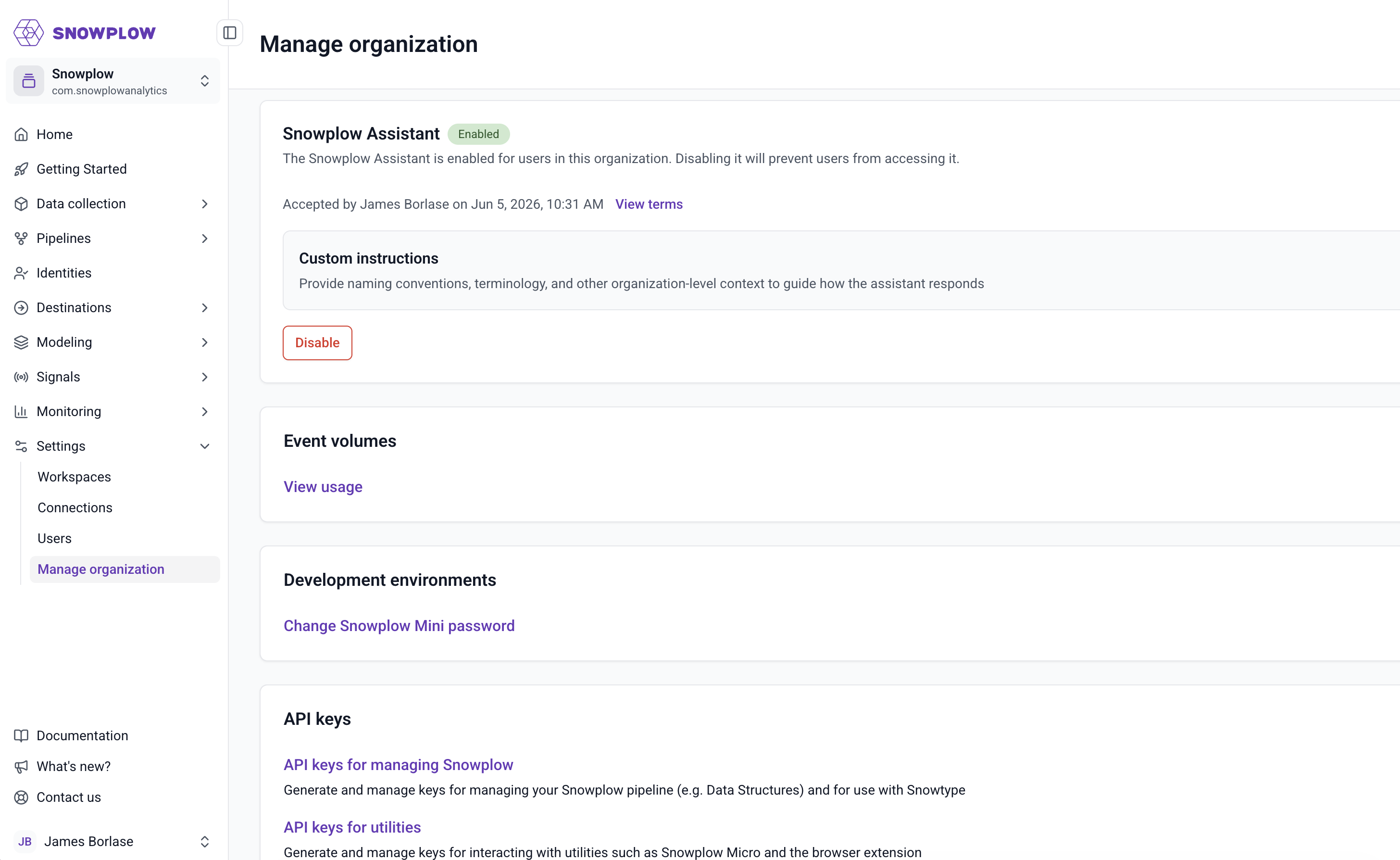Click the Accepted by James Borlase text
1400x860 pixels.
pyautogui.click(x=443, y=205)
